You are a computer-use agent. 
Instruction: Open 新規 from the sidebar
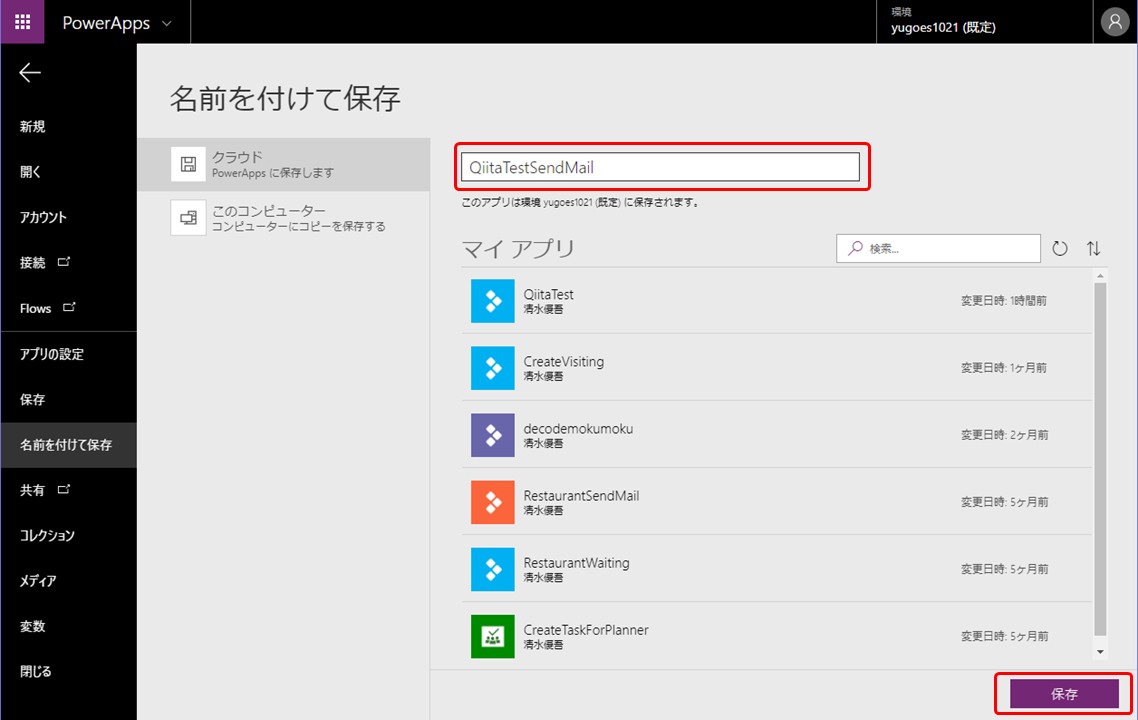tap(30, 126)
